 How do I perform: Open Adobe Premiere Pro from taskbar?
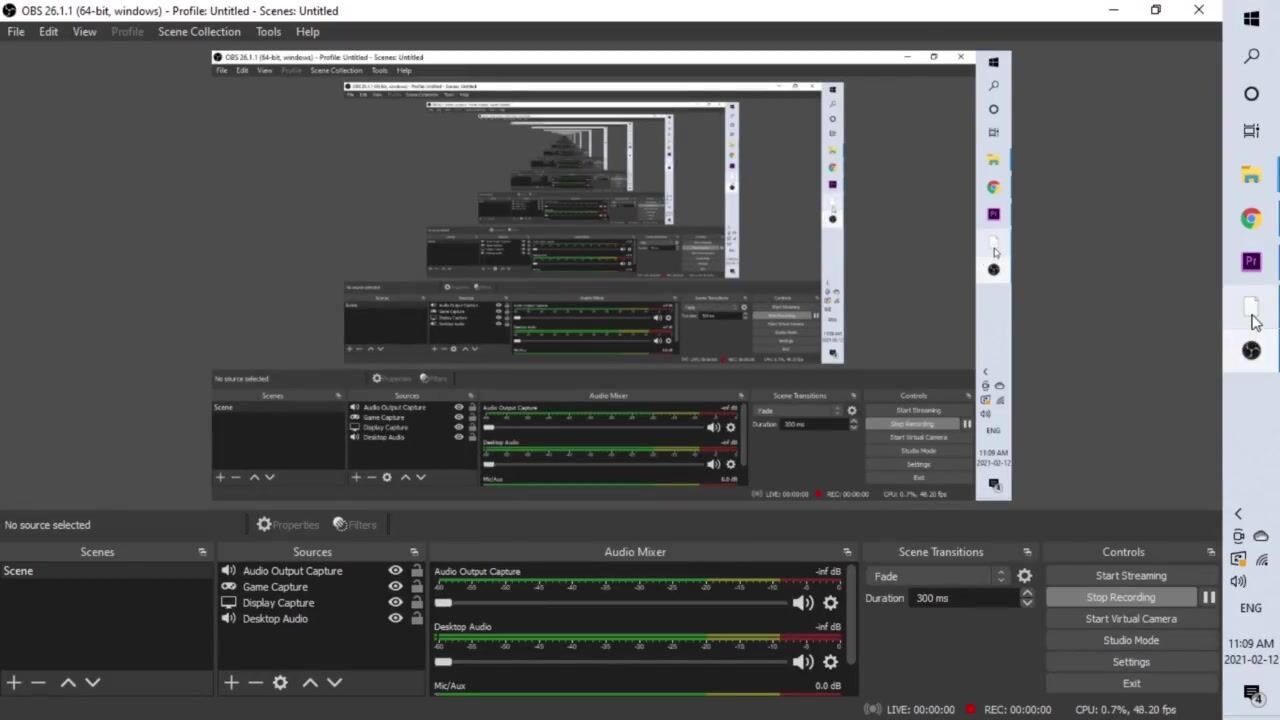point(1251,261)
